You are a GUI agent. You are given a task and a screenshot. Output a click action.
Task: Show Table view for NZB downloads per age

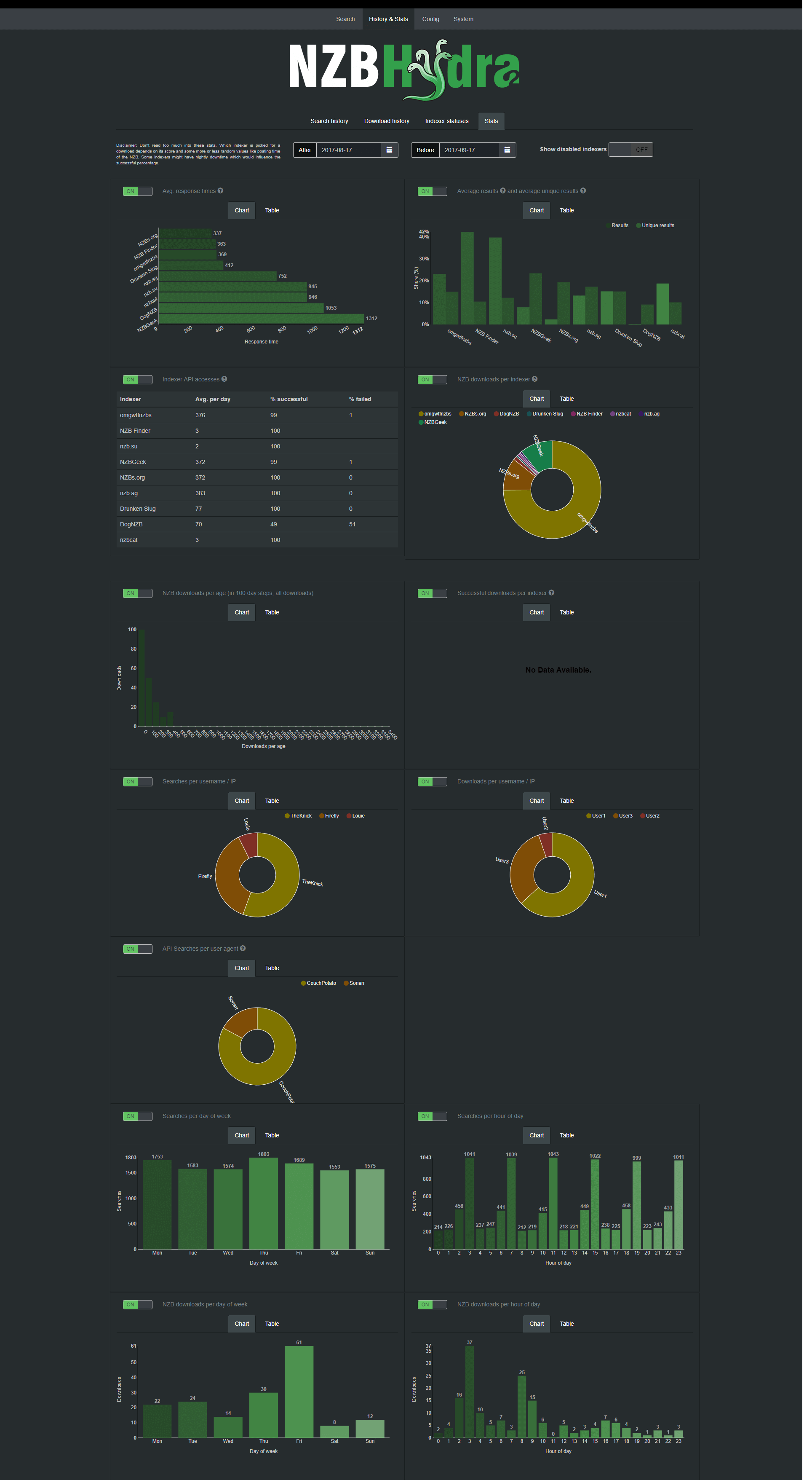tap(272, 612)
